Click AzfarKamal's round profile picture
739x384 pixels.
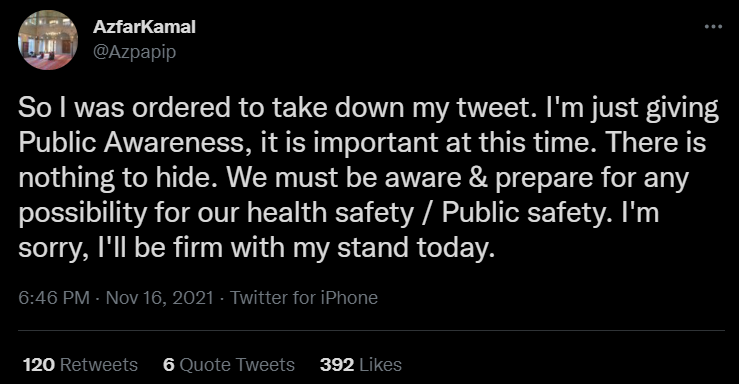tap(48, 40)
